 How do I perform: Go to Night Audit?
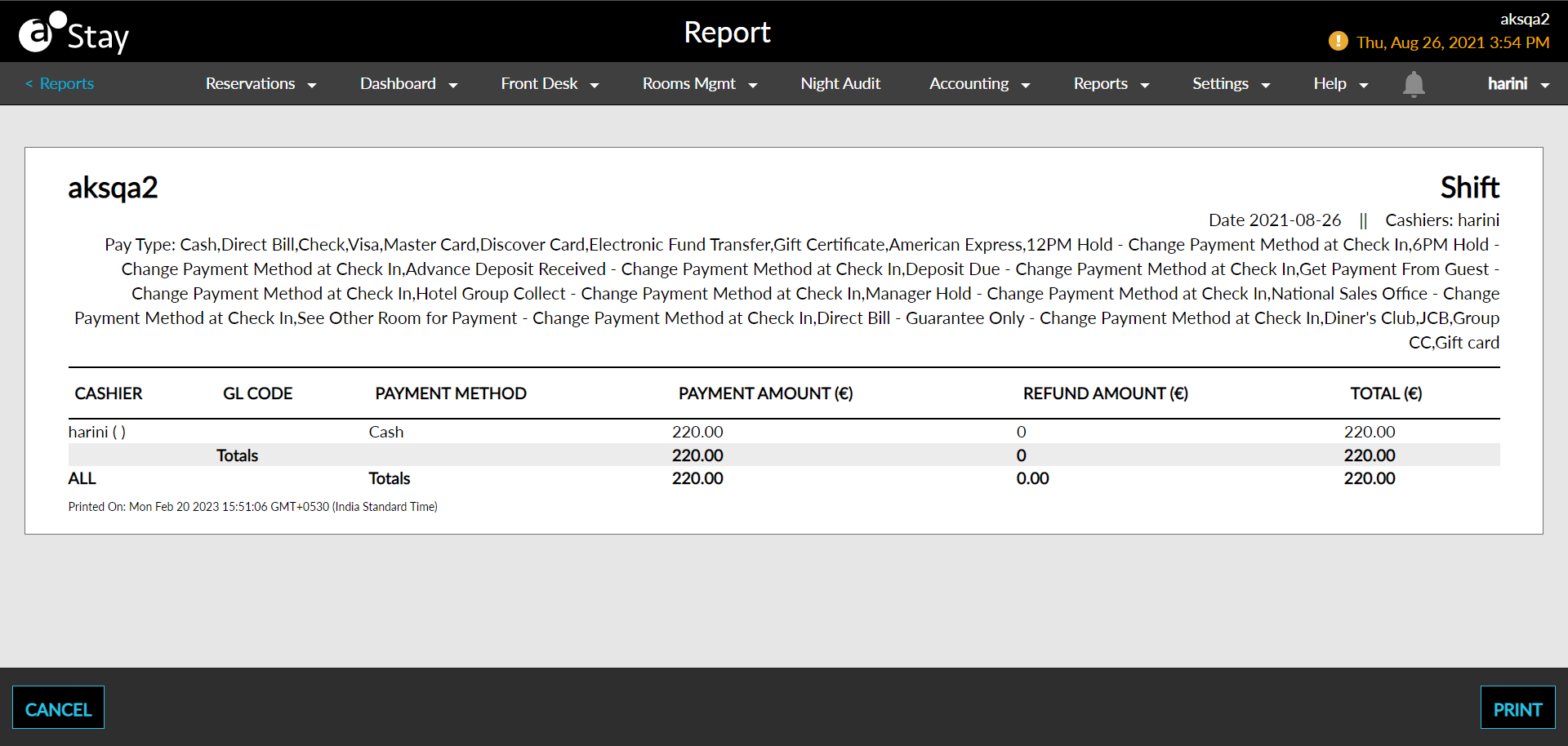pos(840,84)
